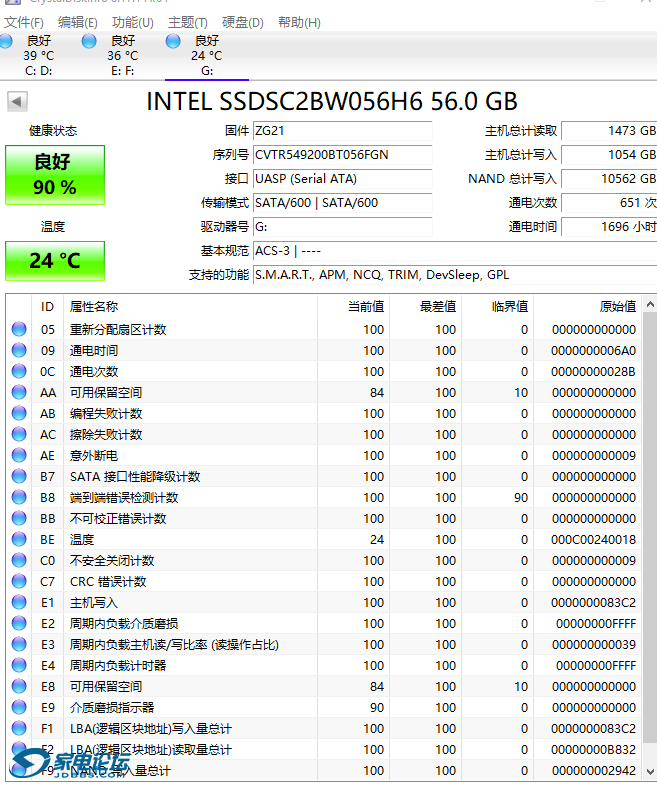The width and height of the screenshot is (657, 789).
Task: Click the status icon for 09 通电时间
Action: tap(19, 350)
